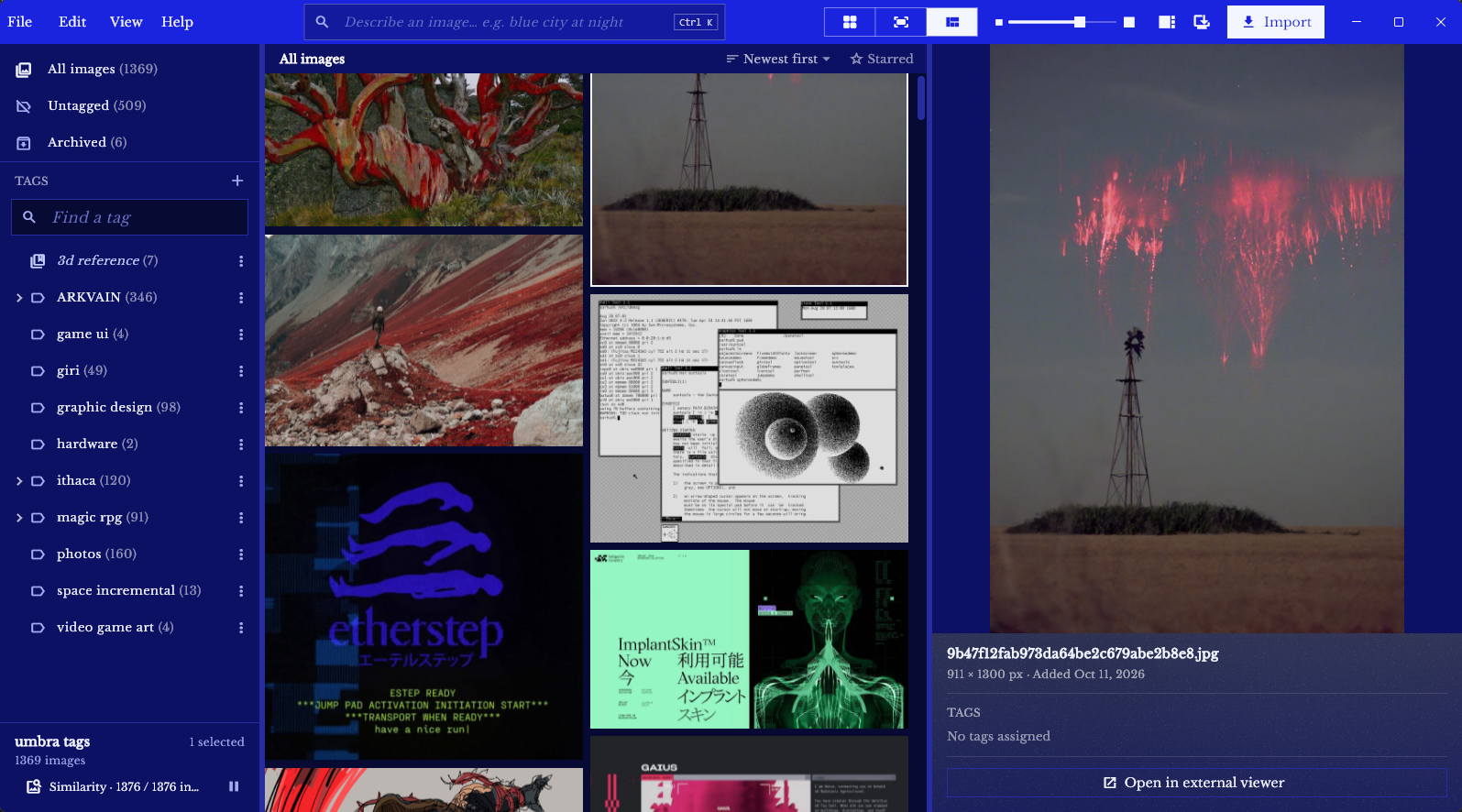
Task: Open options menu for graphic design tag
Action: click(241, 408)
